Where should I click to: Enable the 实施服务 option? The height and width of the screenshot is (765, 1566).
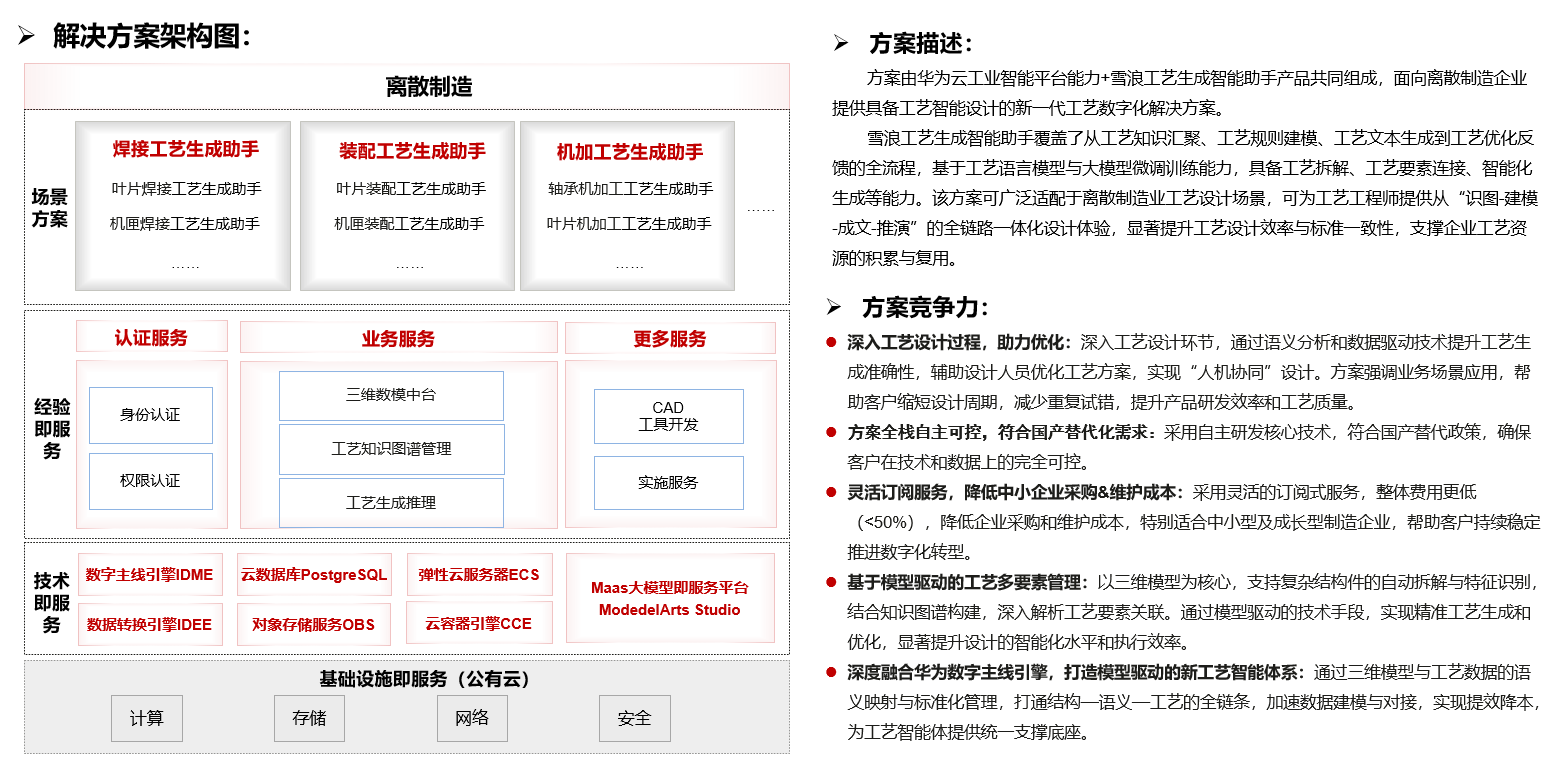pos(668,482)
